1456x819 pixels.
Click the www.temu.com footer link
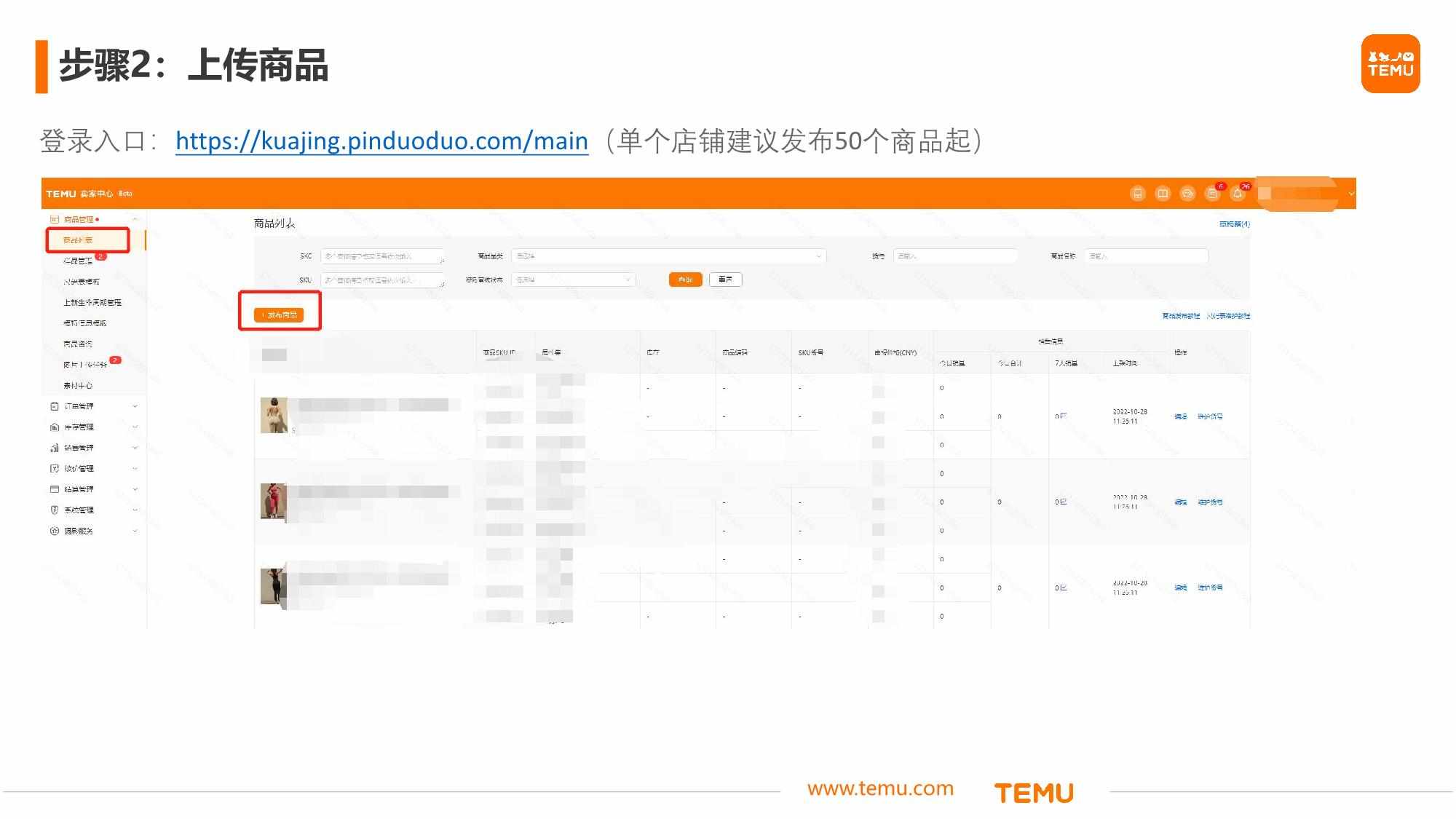tap(880, 788)
